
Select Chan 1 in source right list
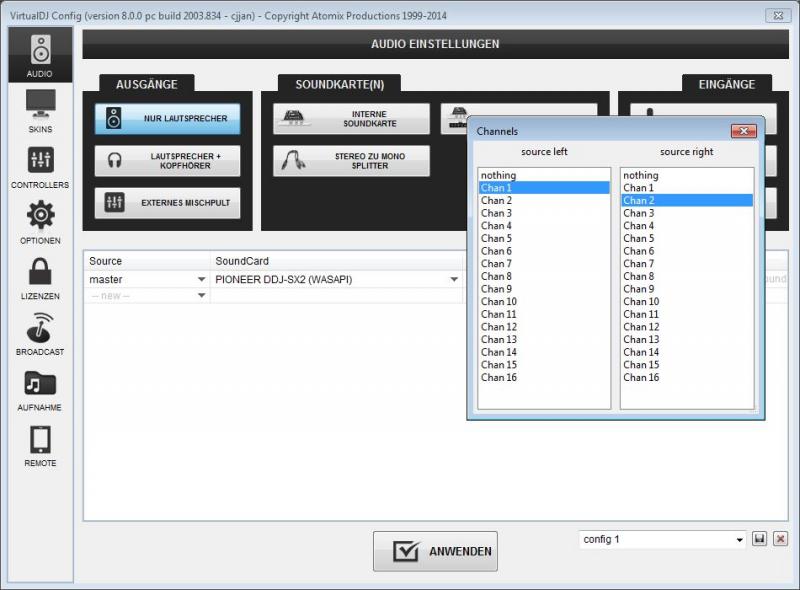point(687,188)
